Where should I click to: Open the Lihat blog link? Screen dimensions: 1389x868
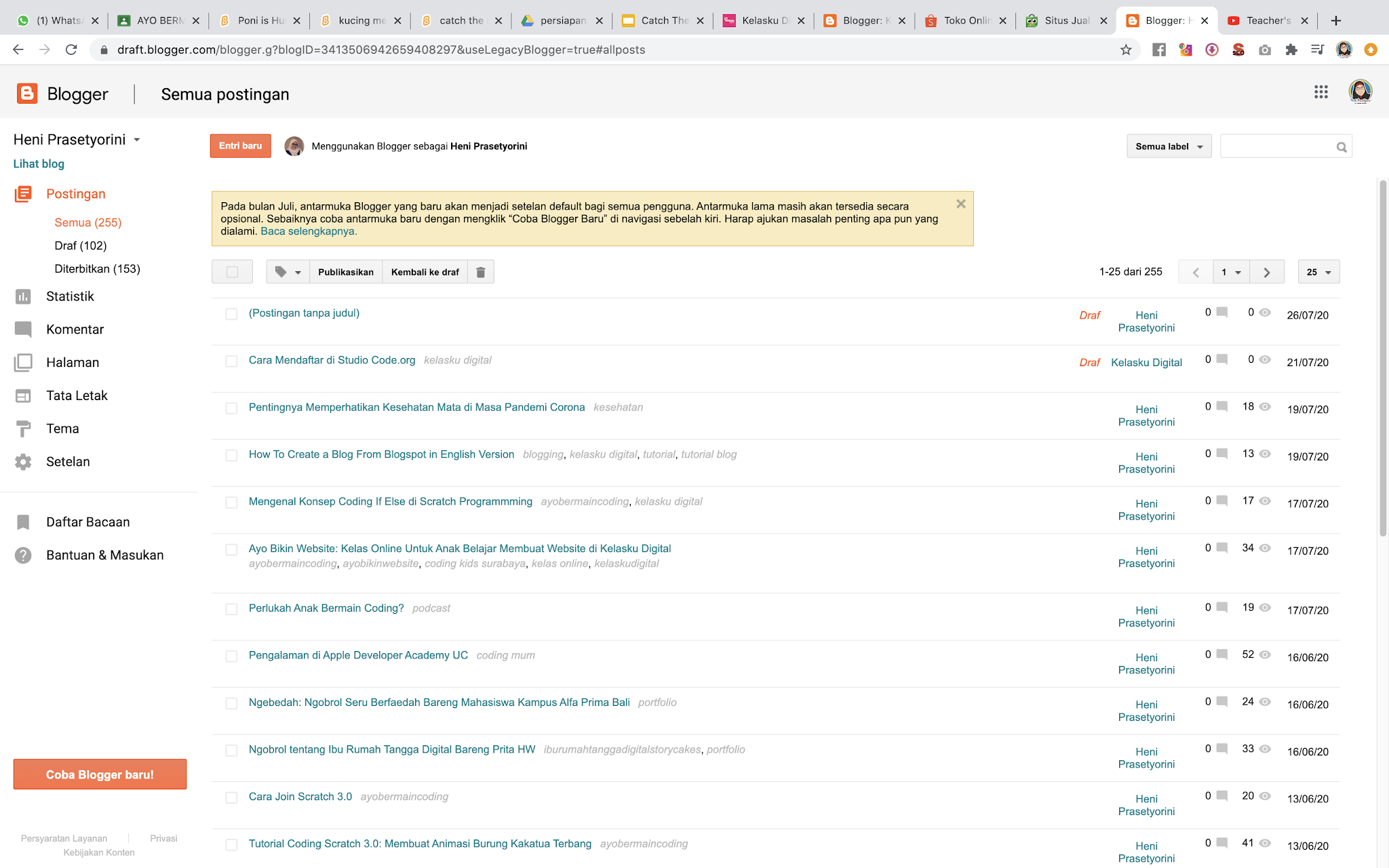[x=39, y=163]
